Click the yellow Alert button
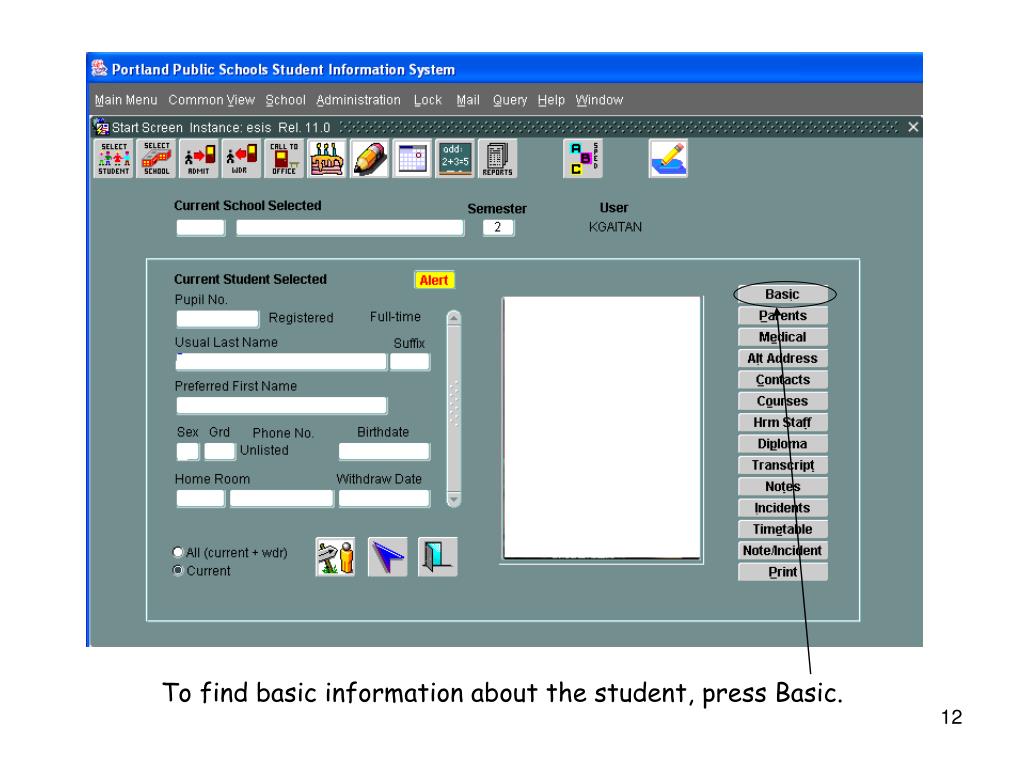Viewport: 1024px width, 768px height. (x=434, y=280)
